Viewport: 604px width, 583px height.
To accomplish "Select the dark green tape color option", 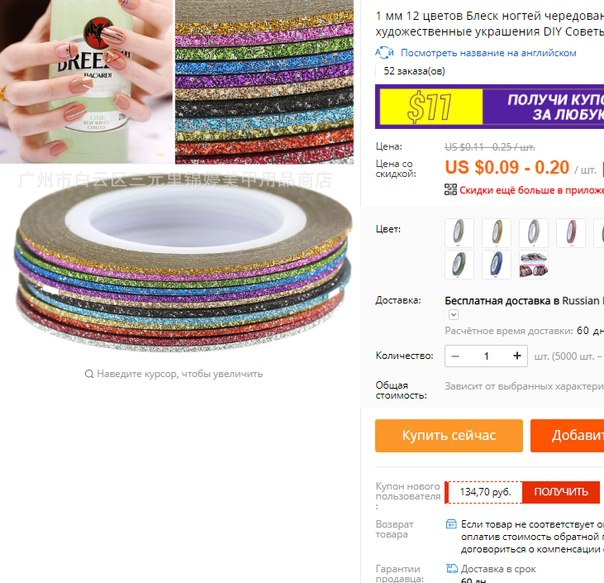I will [459, 264].
